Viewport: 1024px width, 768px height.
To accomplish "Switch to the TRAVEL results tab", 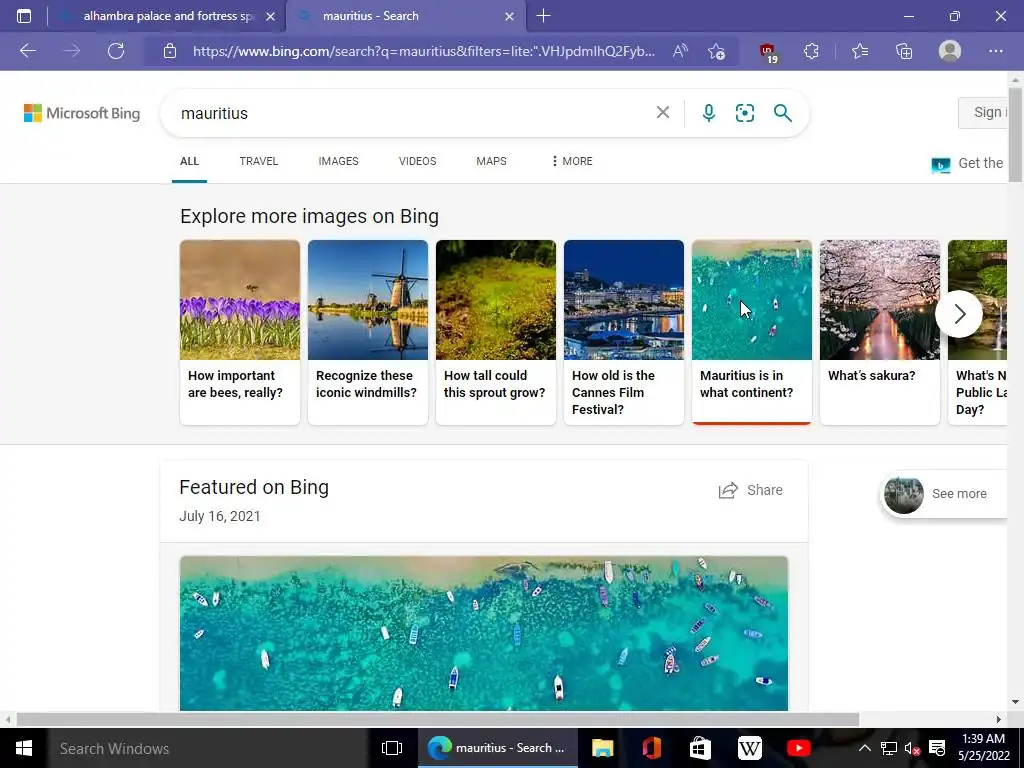I will point(259,161).
